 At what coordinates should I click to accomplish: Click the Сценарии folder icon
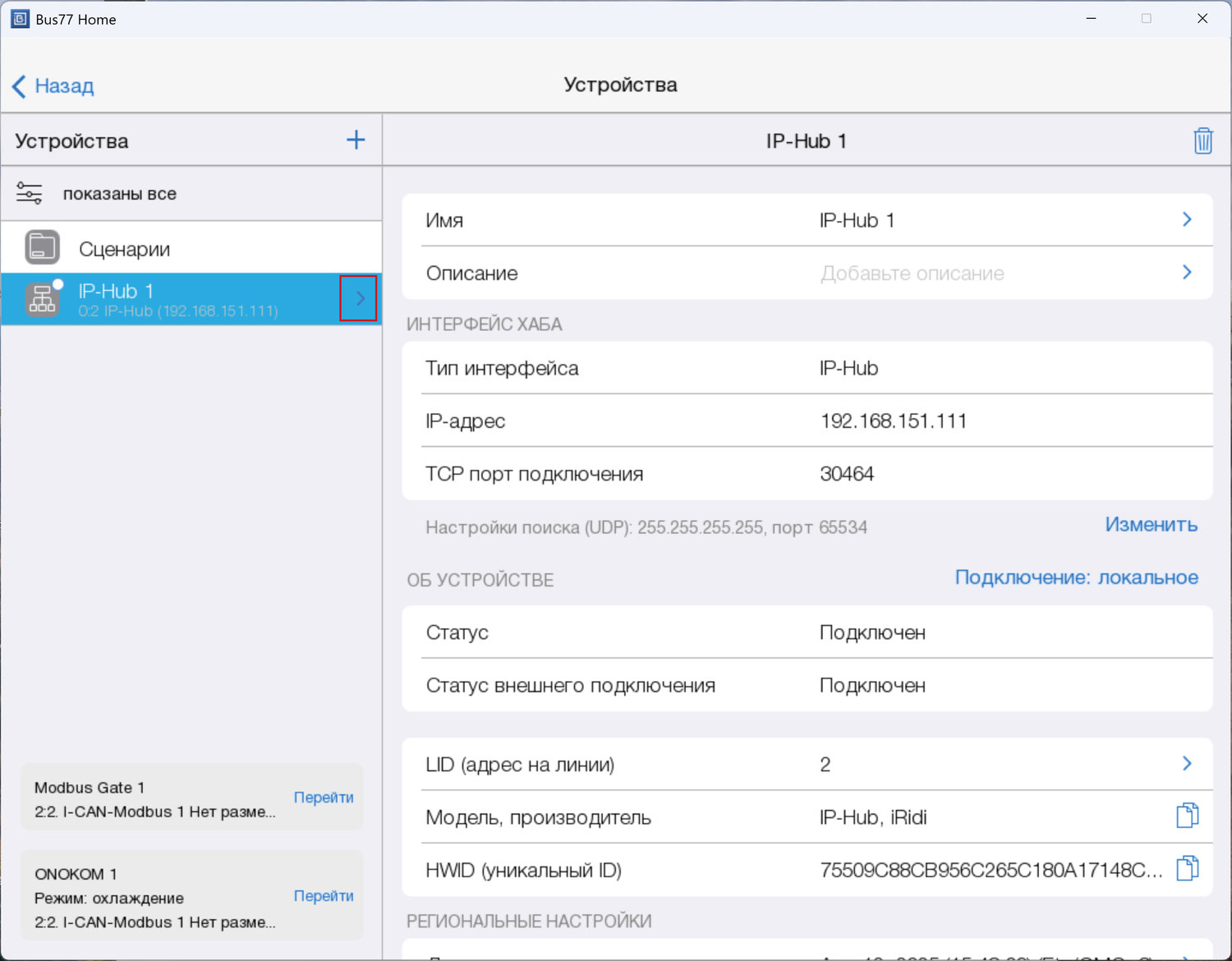pos(42,247)
